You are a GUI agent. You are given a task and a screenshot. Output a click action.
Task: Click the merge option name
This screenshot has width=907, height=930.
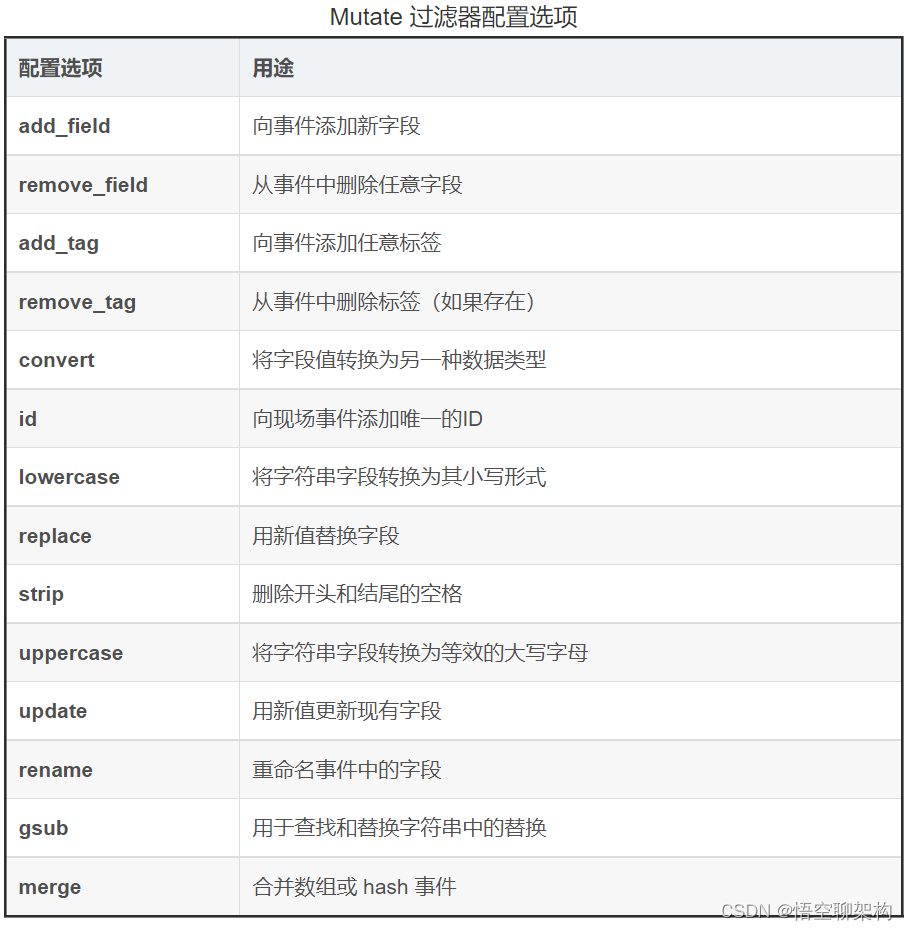pos(49,887)
